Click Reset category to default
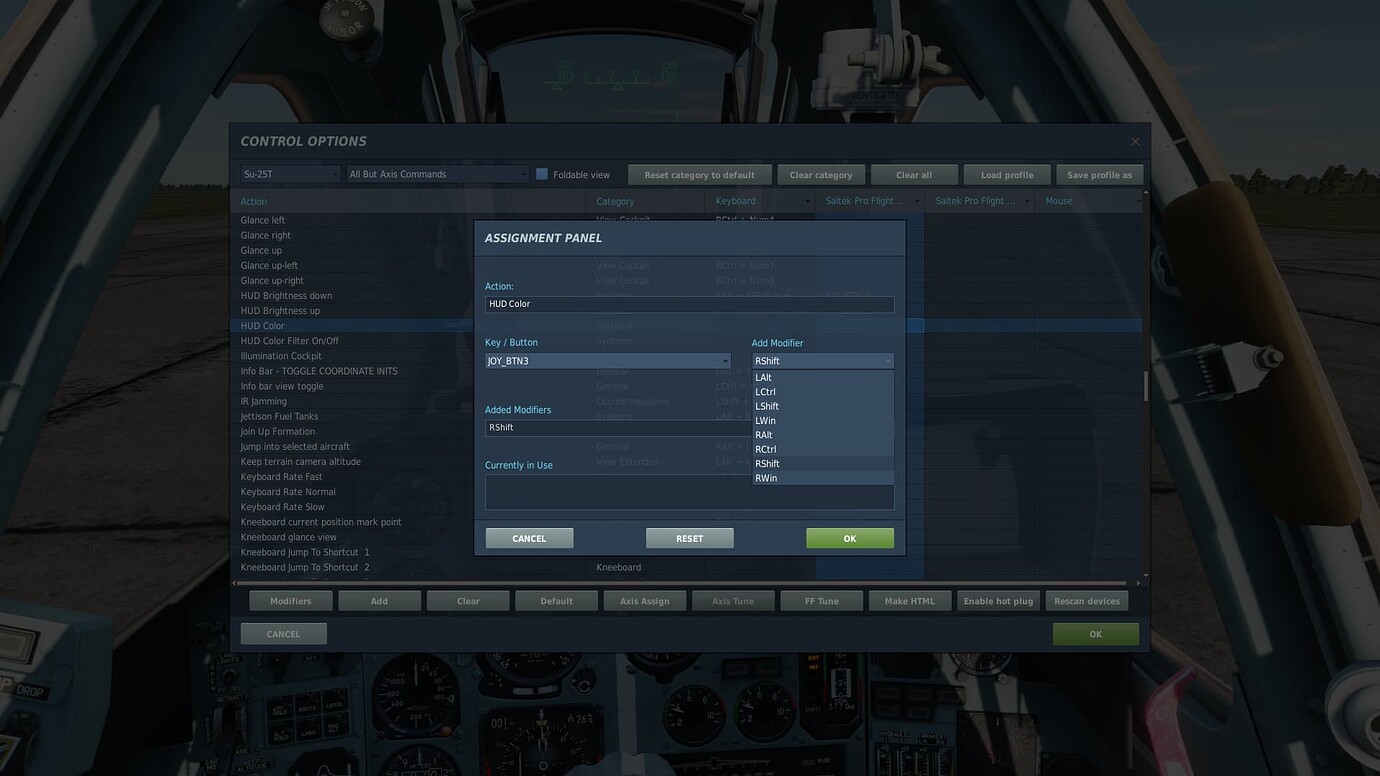Image resolution: width=1380 pixels, height=776 pixels. tap(698, 173)
